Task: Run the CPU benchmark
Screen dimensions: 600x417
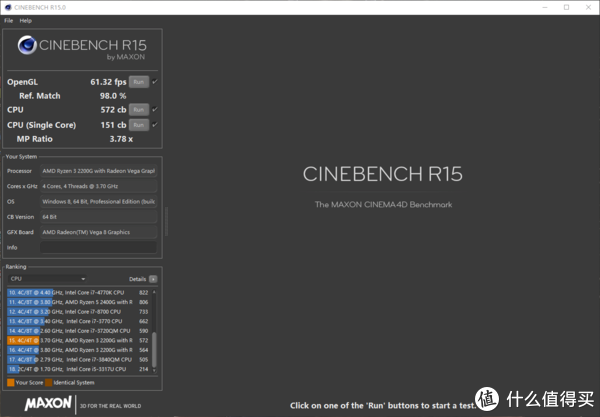Action: click(139, 110)
